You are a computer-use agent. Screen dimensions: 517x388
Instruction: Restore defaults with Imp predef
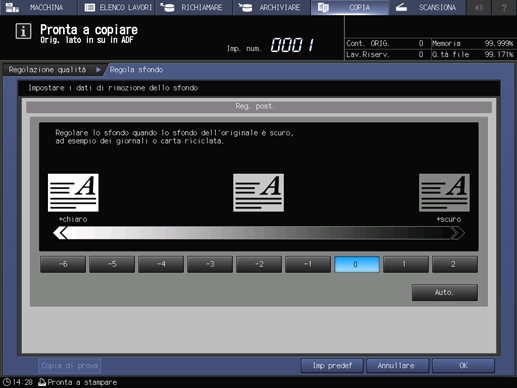[x=332, y=366]
